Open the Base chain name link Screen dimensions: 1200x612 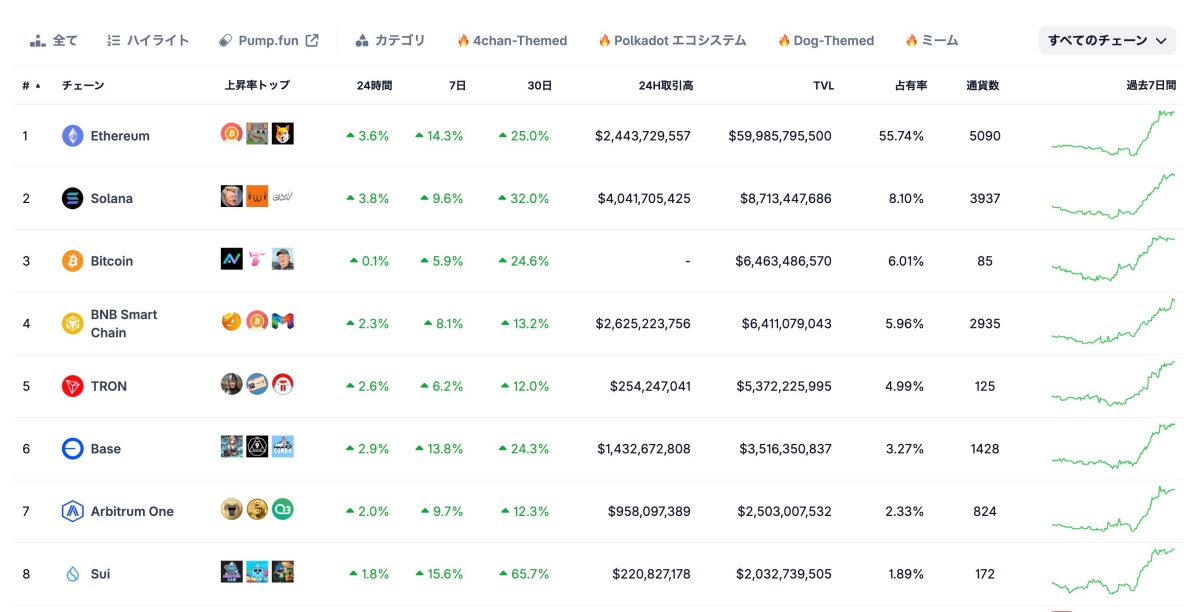click(x=106, y=449)
